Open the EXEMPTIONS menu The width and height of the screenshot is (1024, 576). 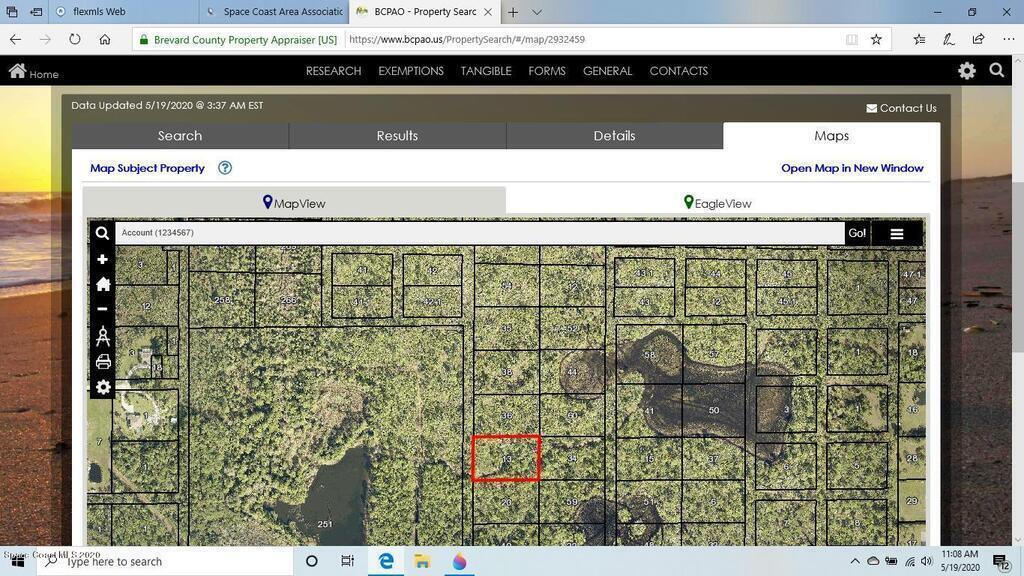coord(410,71)
